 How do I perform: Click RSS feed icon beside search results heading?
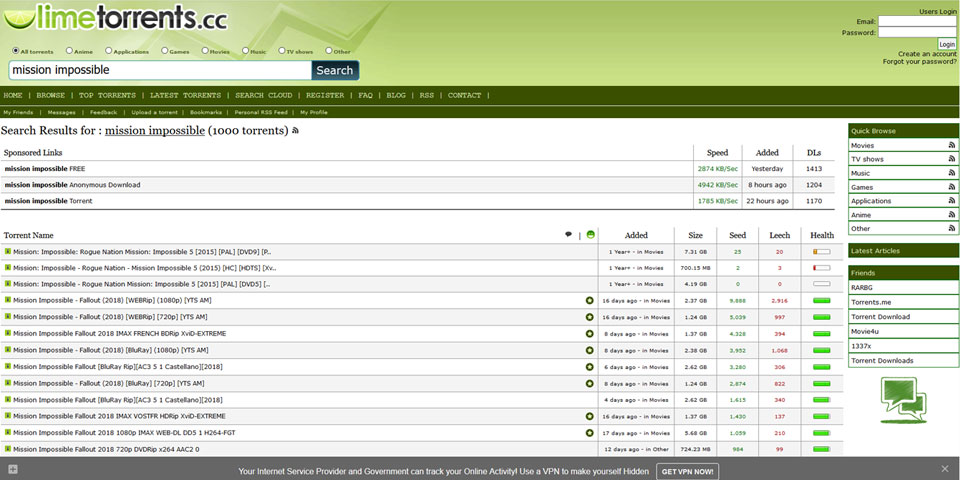(x=295, y=131)
